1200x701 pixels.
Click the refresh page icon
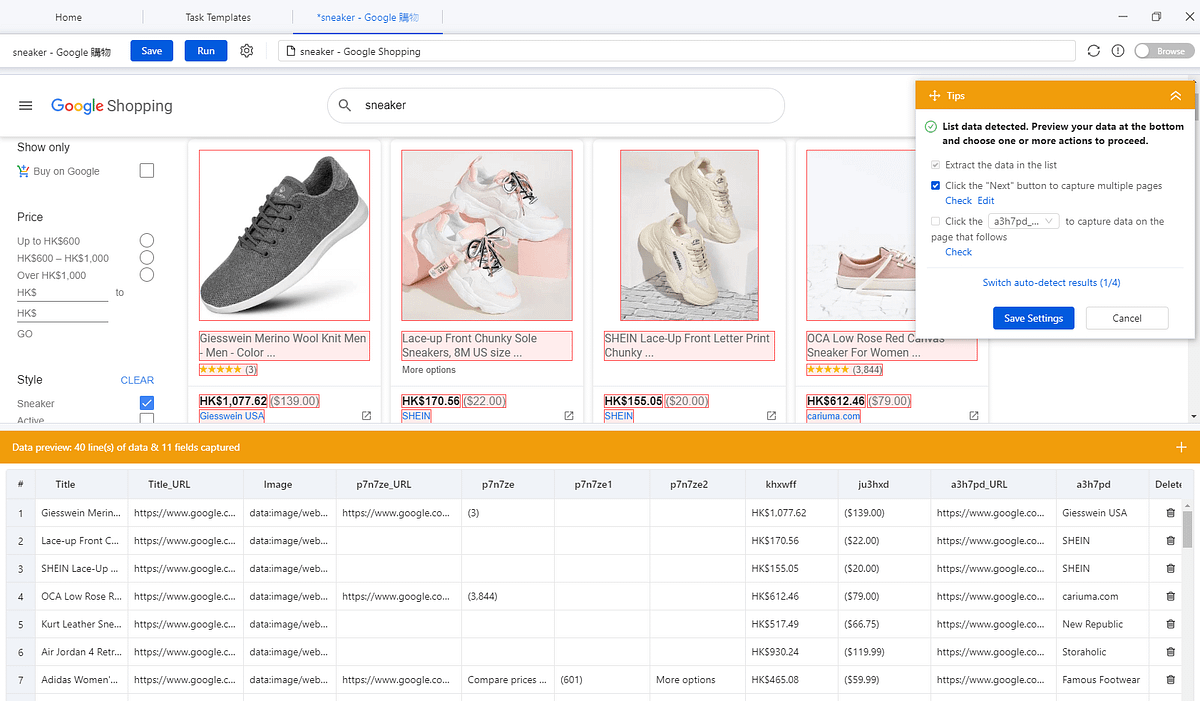[x=1094, y=51]
